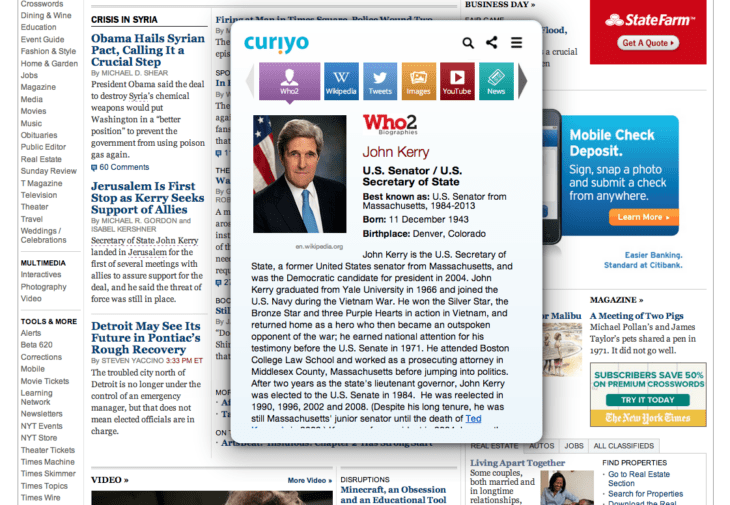Go to Education section
Image resolution: width=730 pixels, height=505 pixels.
pos(38,27)
